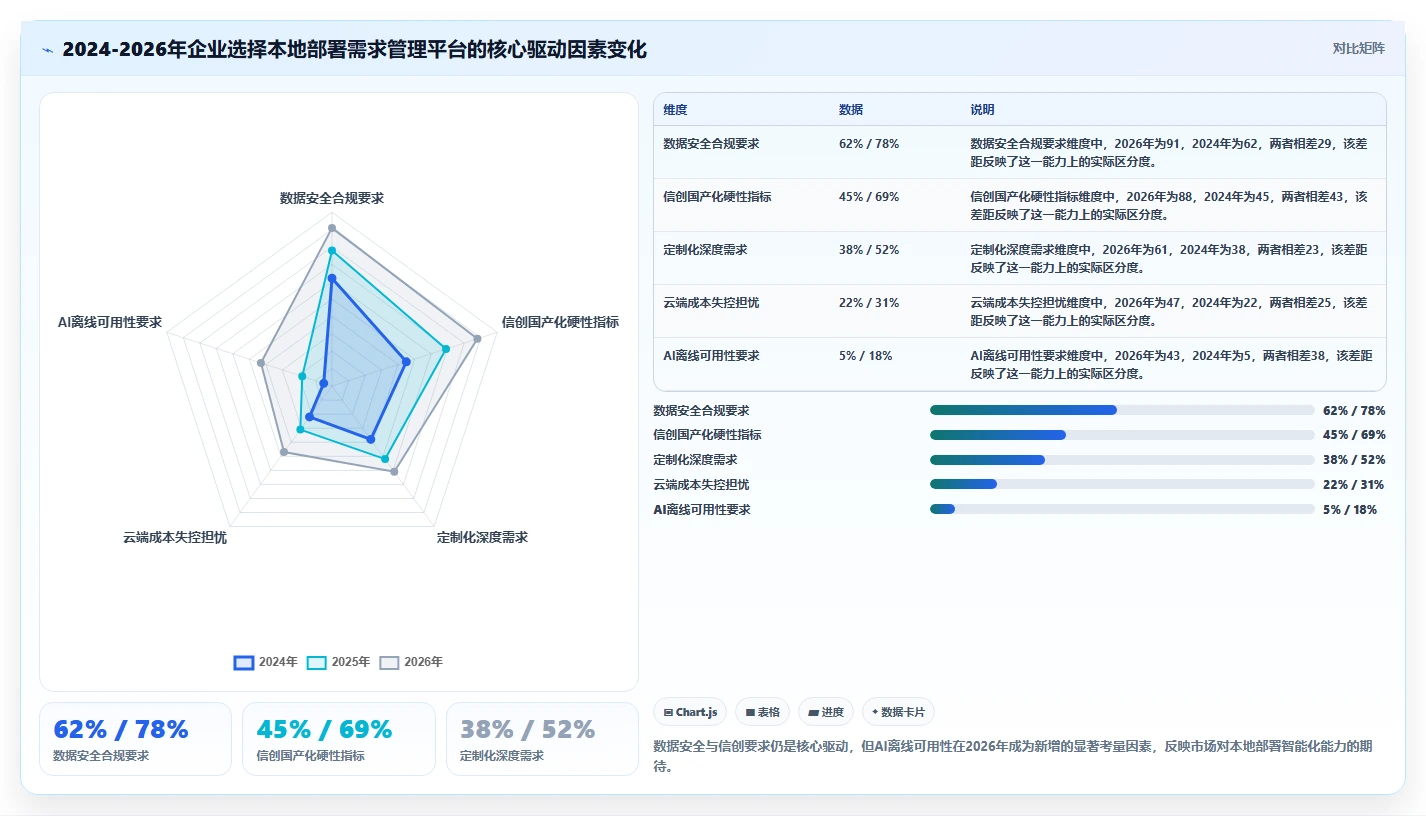Click radar axis label AI离线可用性要求
The image size is (1426, 816).
tap(110, 322)
